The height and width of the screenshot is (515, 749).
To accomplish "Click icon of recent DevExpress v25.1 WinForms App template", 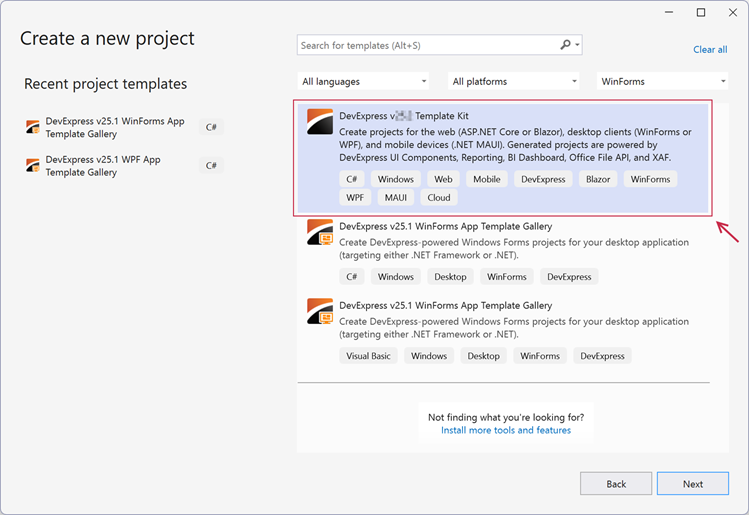I will (32, 128).
